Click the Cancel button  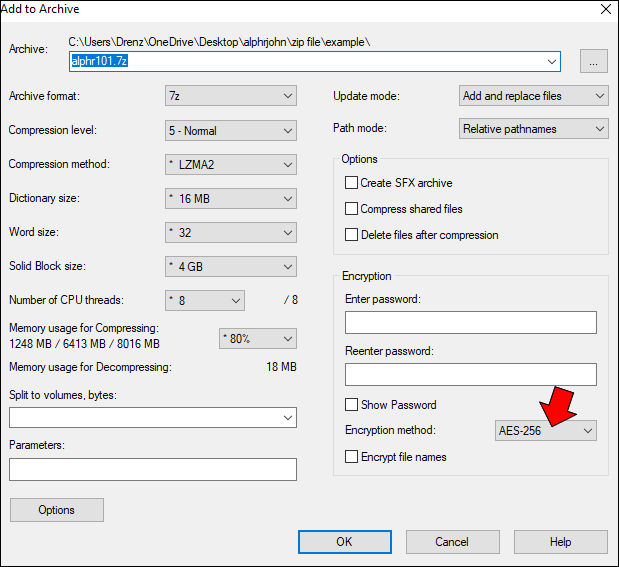click(x=452, y=542)
